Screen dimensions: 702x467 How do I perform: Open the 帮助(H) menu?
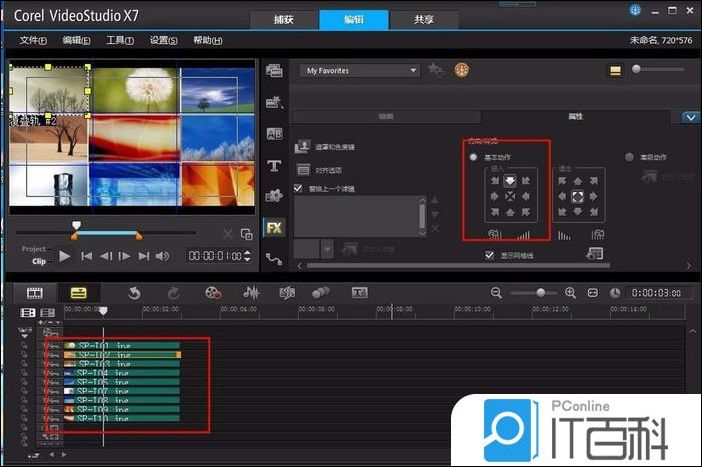(x=208, y=40)
